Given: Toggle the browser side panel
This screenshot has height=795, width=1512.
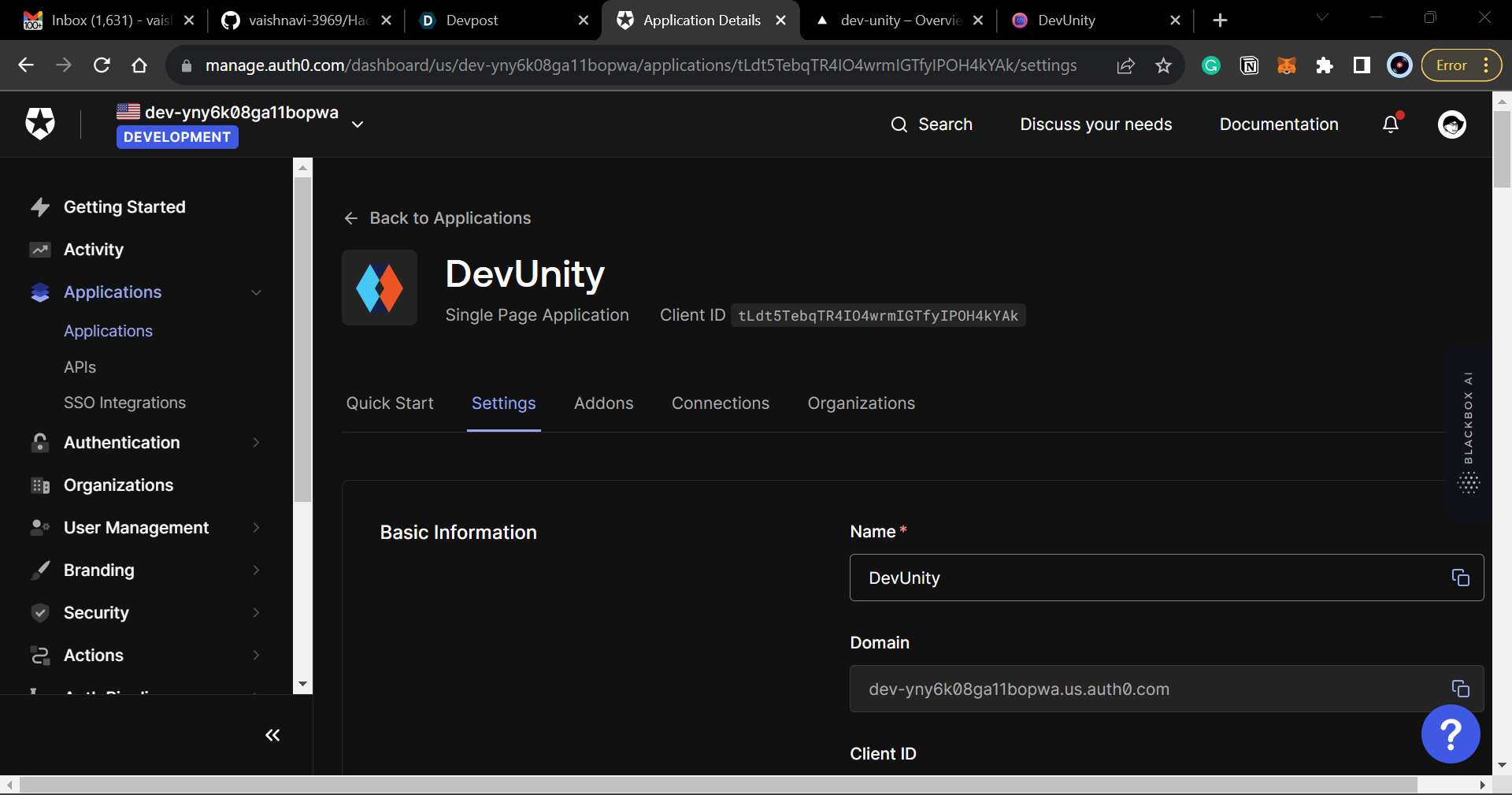Looking at the screenshot, I should click(1362, 65).
